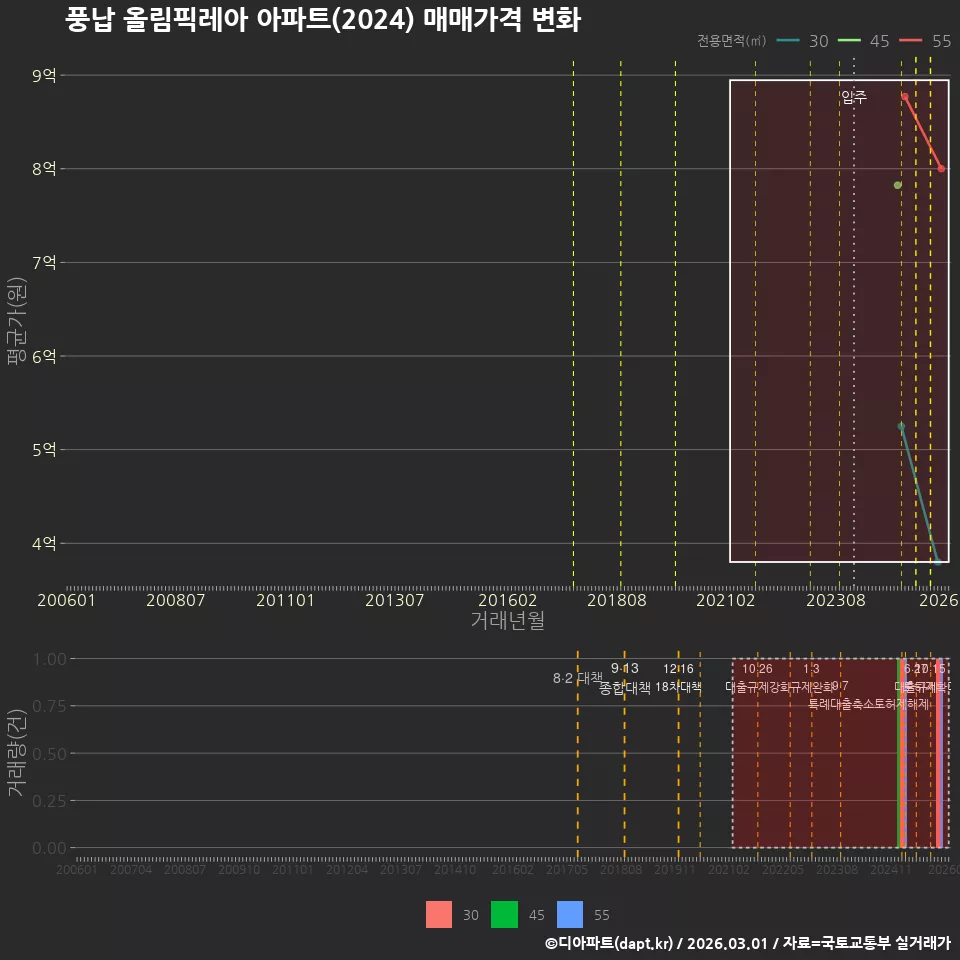Click the chart title 풍납 올림픽레아 아파트(2024) 매매가격 변화
Image resolution: width=960 pixels, height=960 pixels.
click(323, 20)
